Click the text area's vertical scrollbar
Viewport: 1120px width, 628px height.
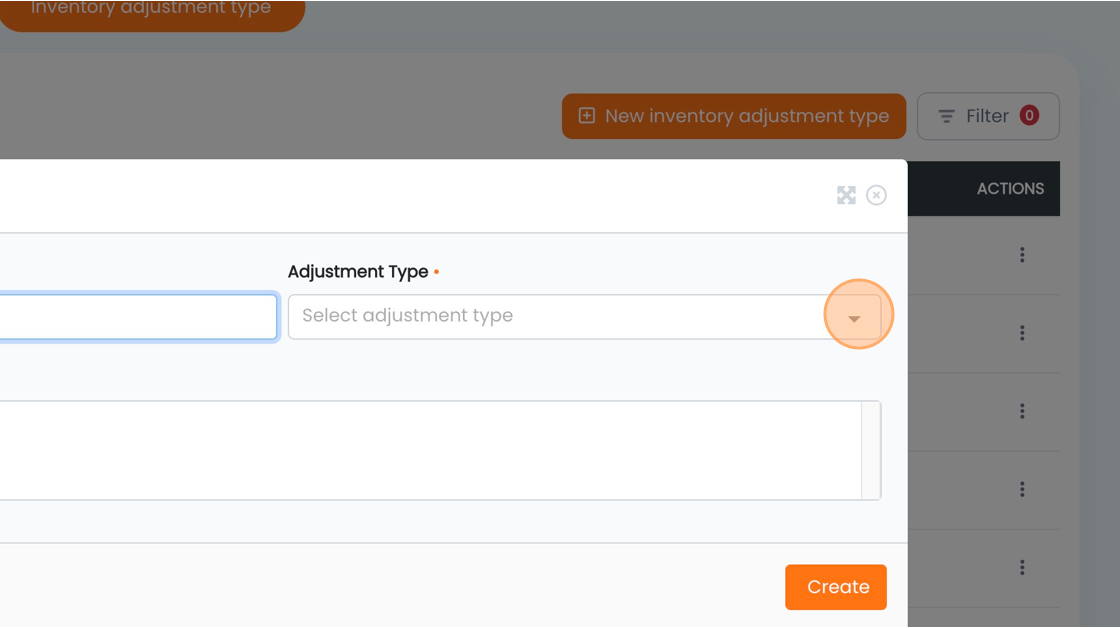871,450
